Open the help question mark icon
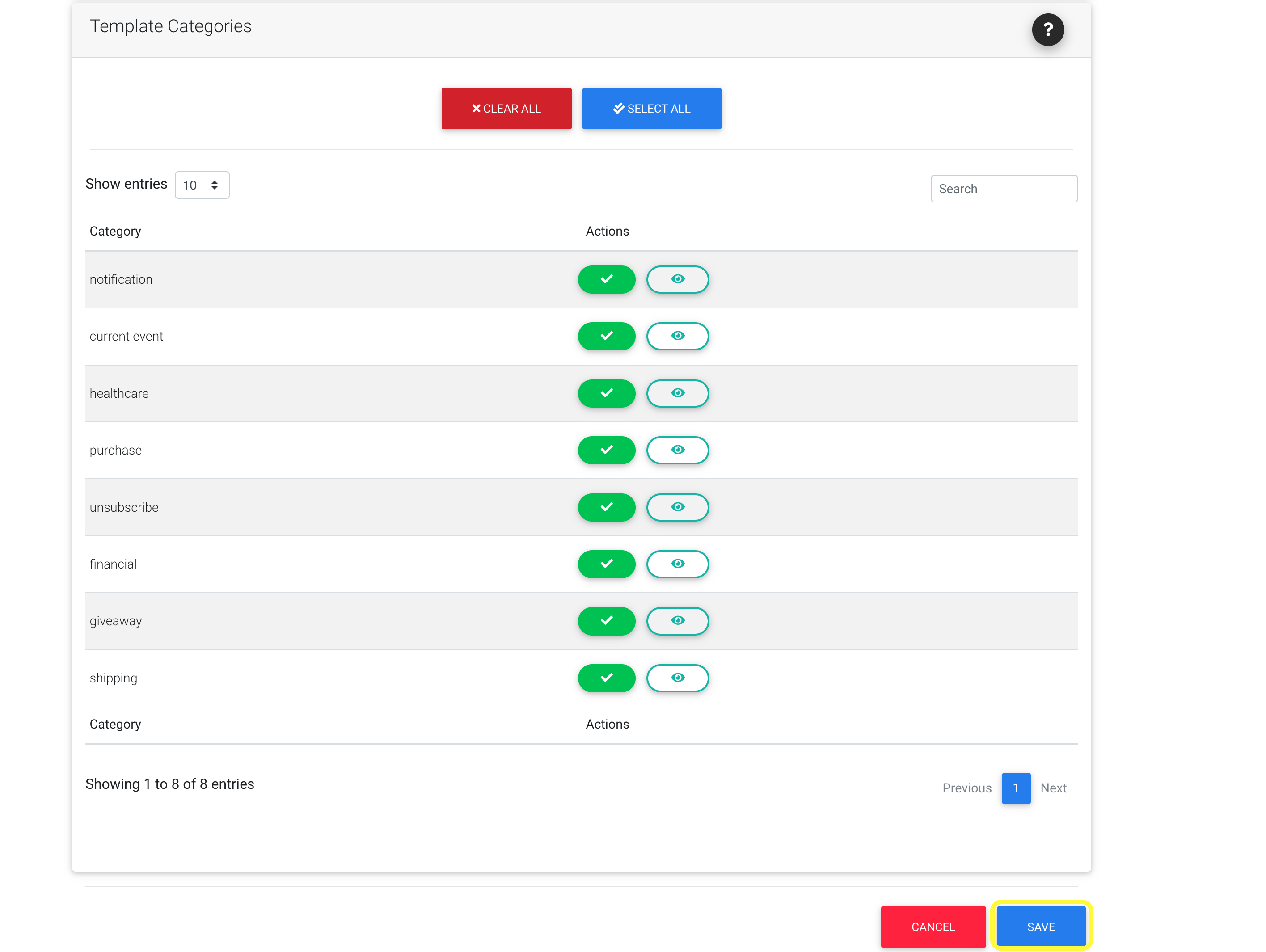Screen dimensions: 1266x952 (1048, 29)
